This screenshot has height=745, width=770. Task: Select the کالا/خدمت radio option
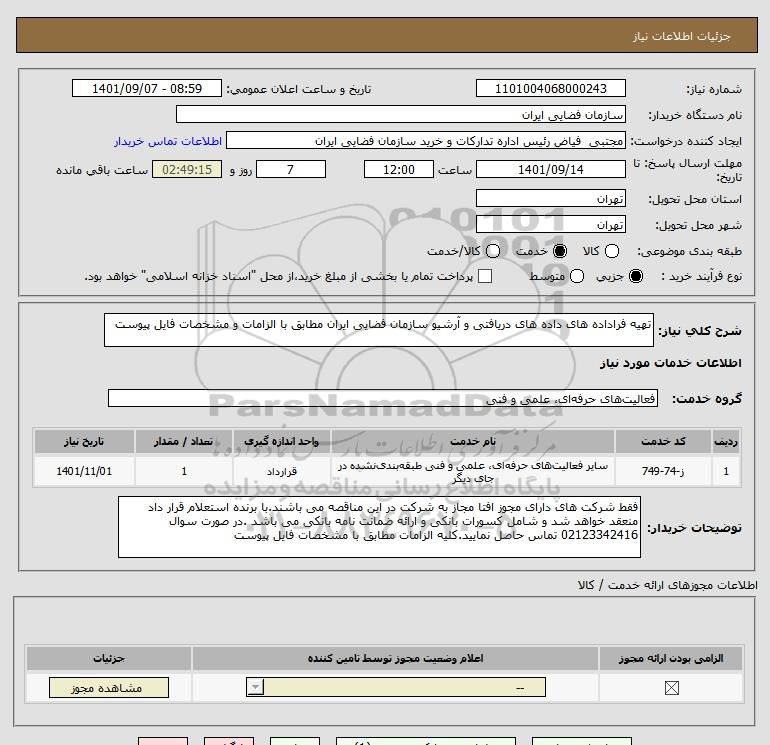click(493, 251)
